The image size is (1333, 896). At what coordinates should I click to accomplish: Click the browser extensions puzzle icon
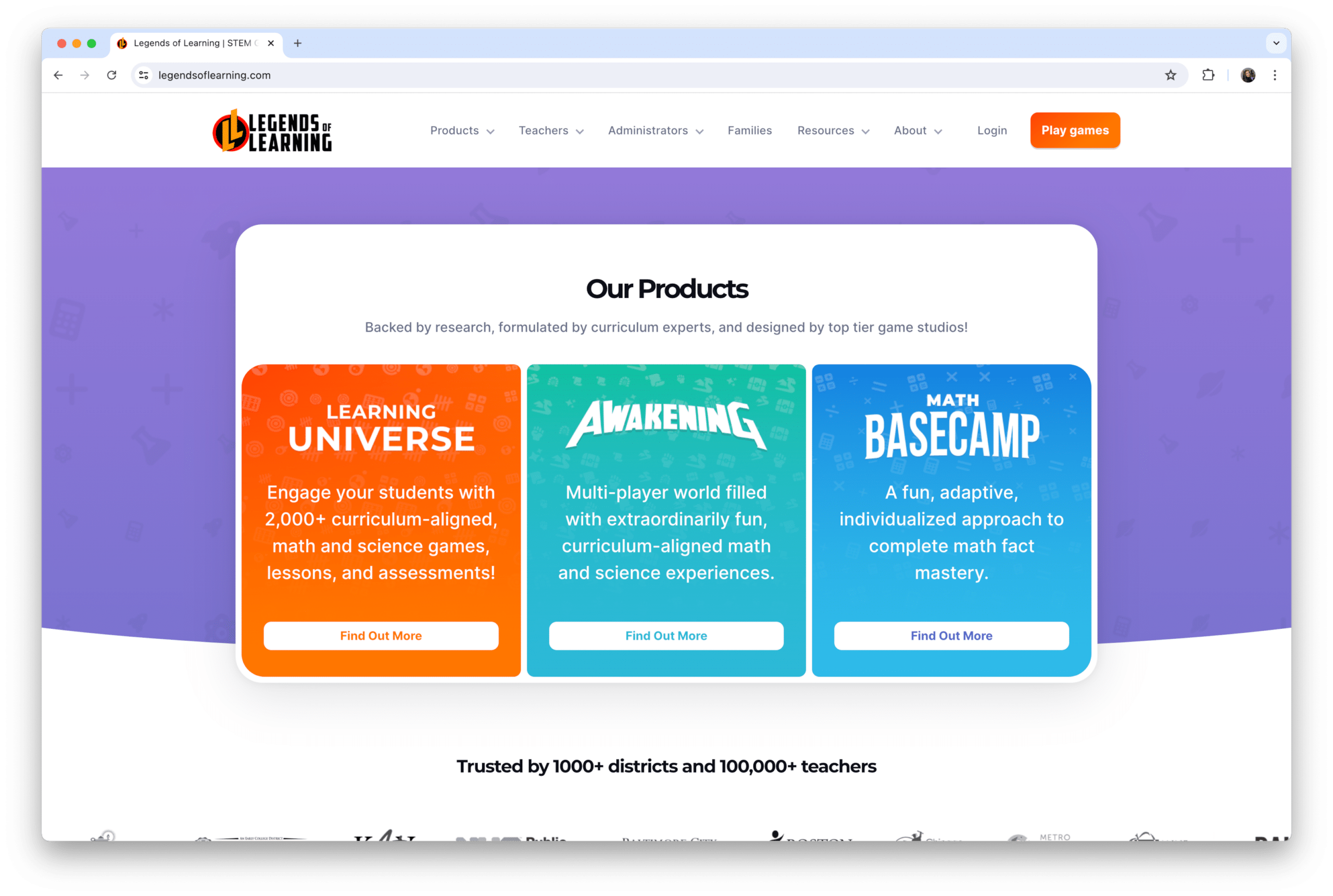pyautogui.click(x=1209, y=75)
